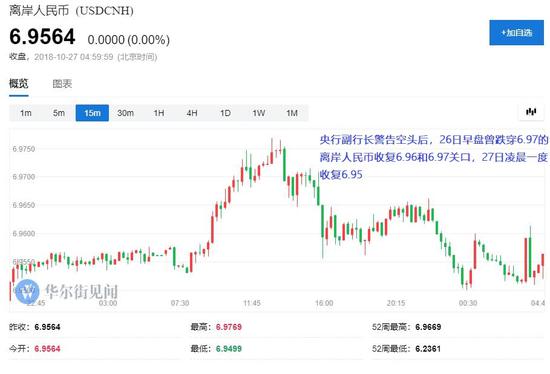Click the 11:45 time axis label

pyautogui.click(x=252, y=303)
